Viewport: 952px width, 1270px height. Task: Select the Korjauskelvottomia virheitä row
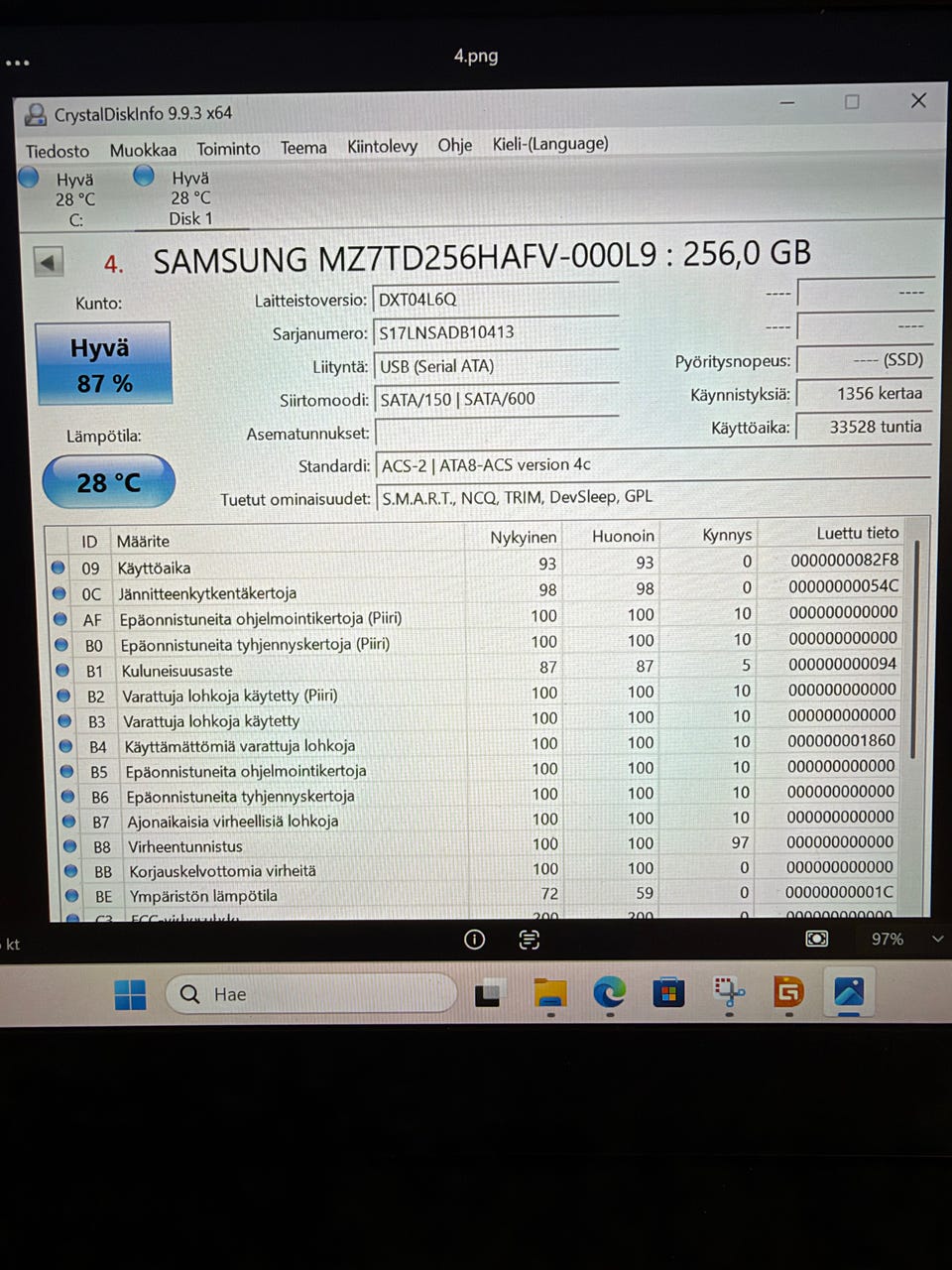[482, 869]
